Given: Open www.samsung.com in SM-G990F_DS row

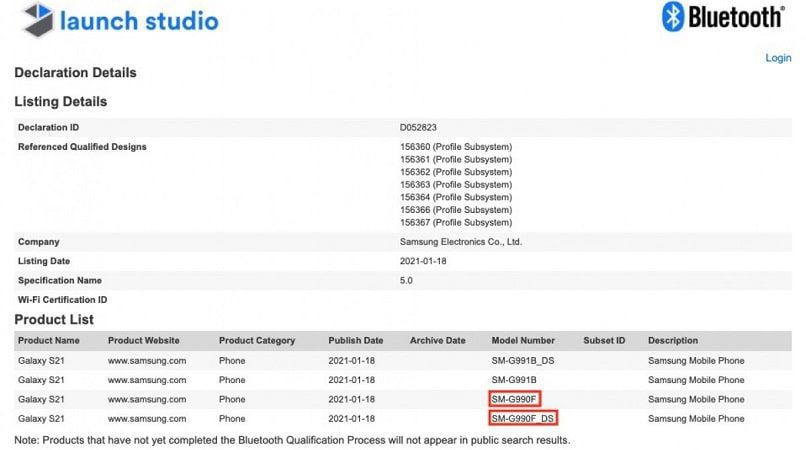Looking at the screenshot, I should (147, 419).
